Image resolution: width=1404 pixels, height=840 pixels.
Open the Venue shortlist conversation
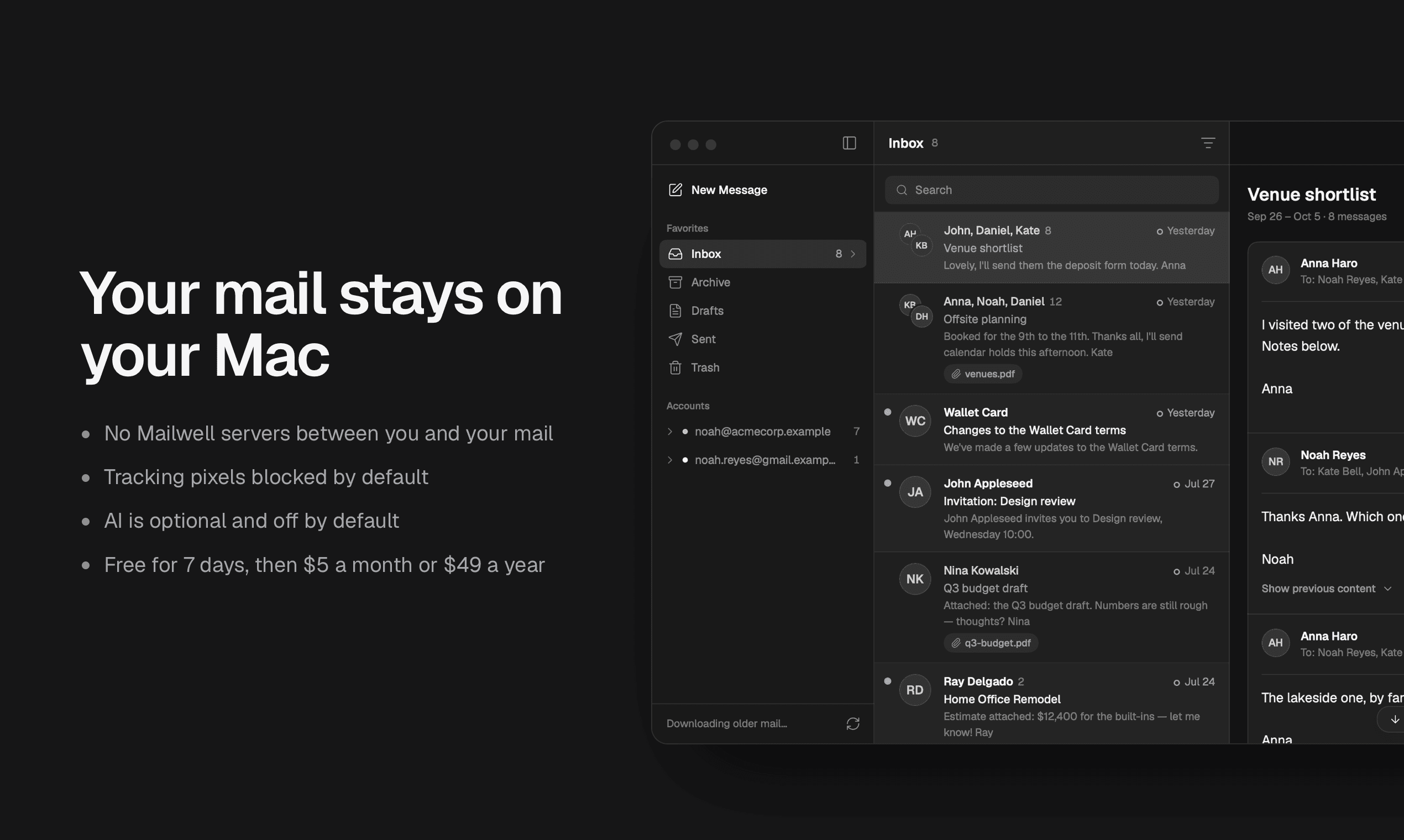[x=1051, y=248]
